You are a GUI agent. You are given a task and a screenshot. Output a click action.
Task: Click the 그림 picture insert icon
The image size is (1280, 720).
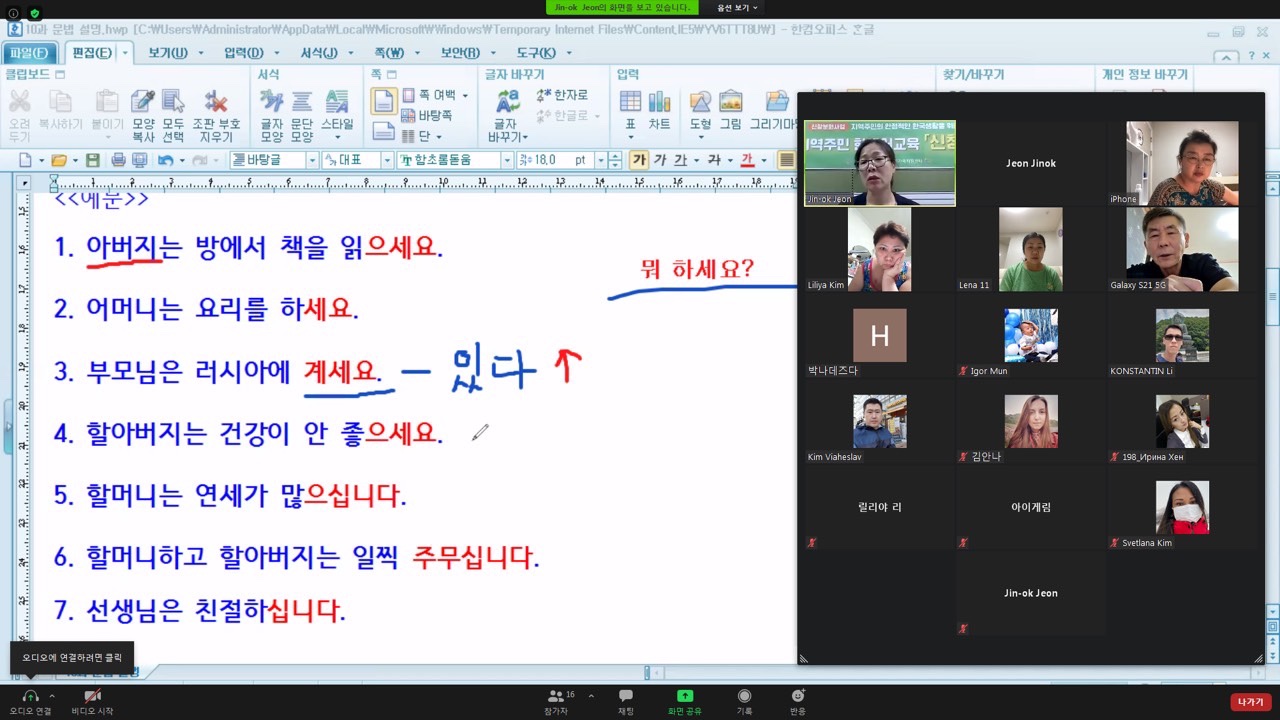731,101
